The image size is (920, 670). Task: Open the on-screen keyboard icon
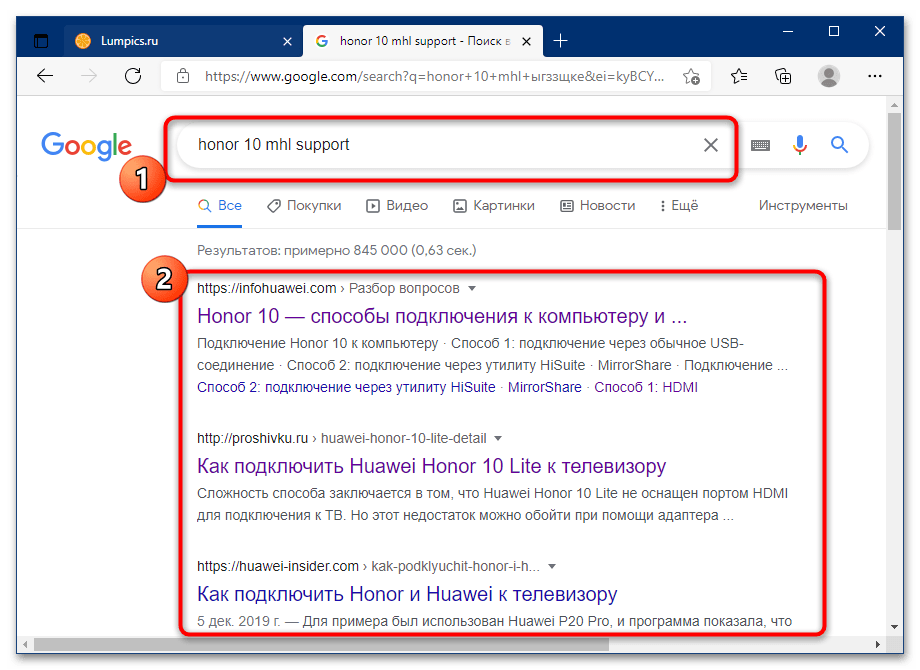point(760,145)
